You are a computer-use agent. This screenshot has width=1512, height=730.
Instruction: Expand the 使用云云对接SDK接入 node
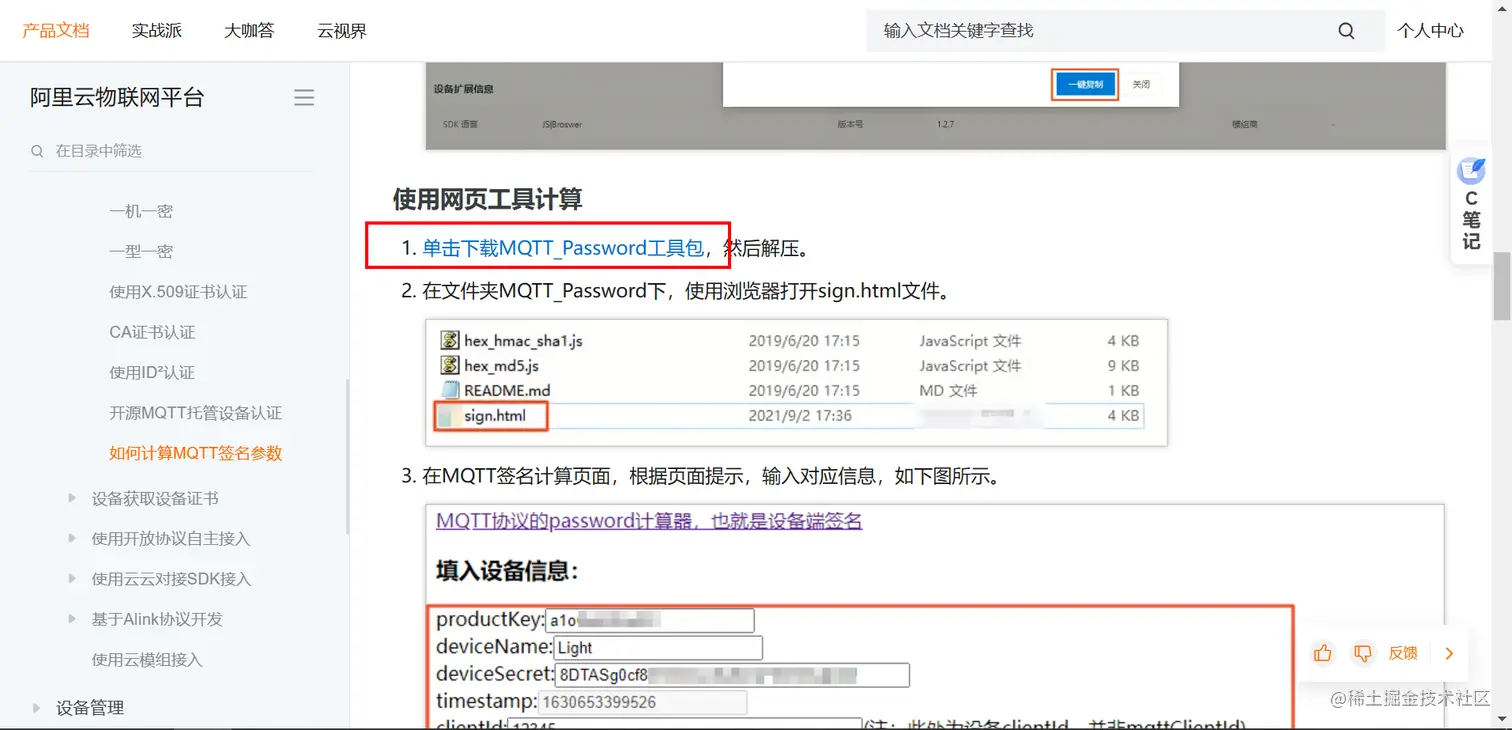point(72,578)
